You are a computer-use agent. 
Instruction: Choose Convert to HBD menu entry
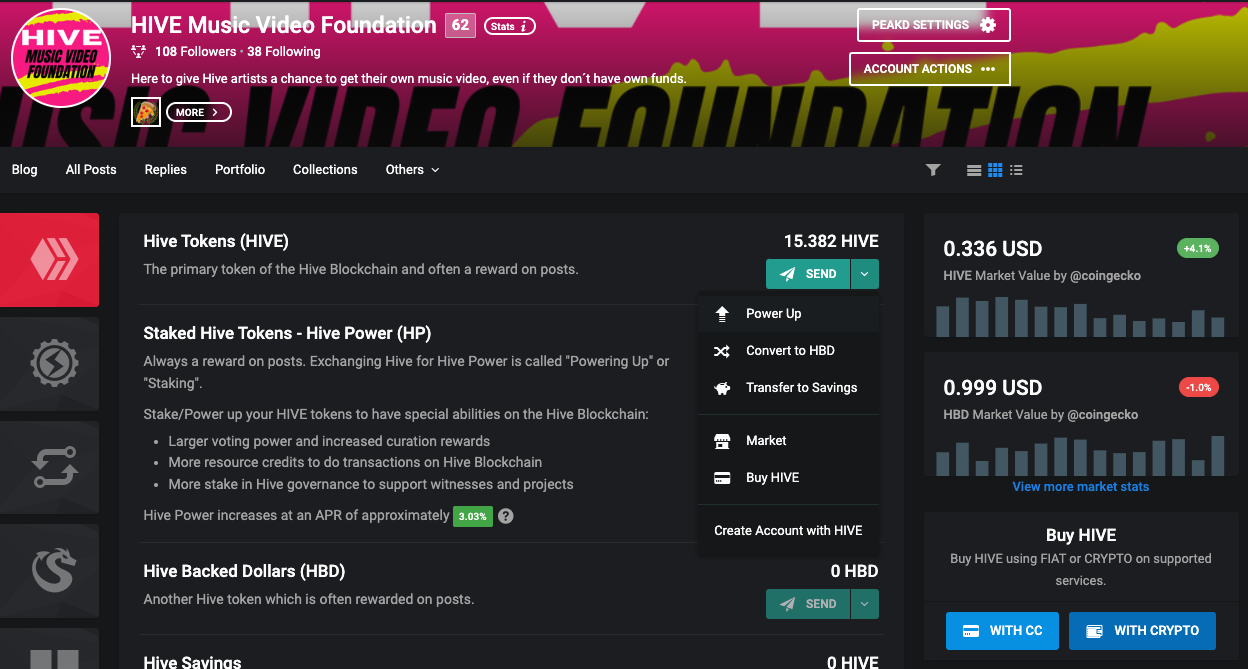(x=788, y=351)
